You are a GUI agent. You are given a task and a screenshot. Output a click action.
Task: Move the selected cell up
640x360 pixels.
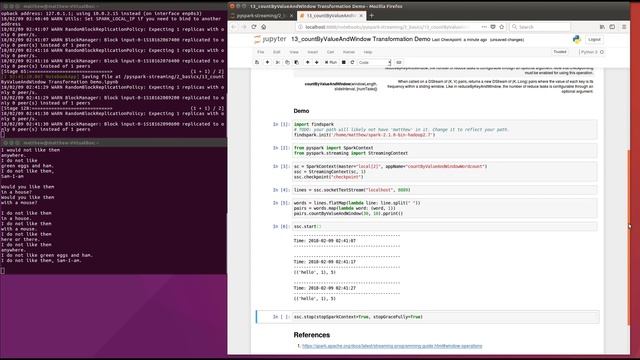point(307,62)
